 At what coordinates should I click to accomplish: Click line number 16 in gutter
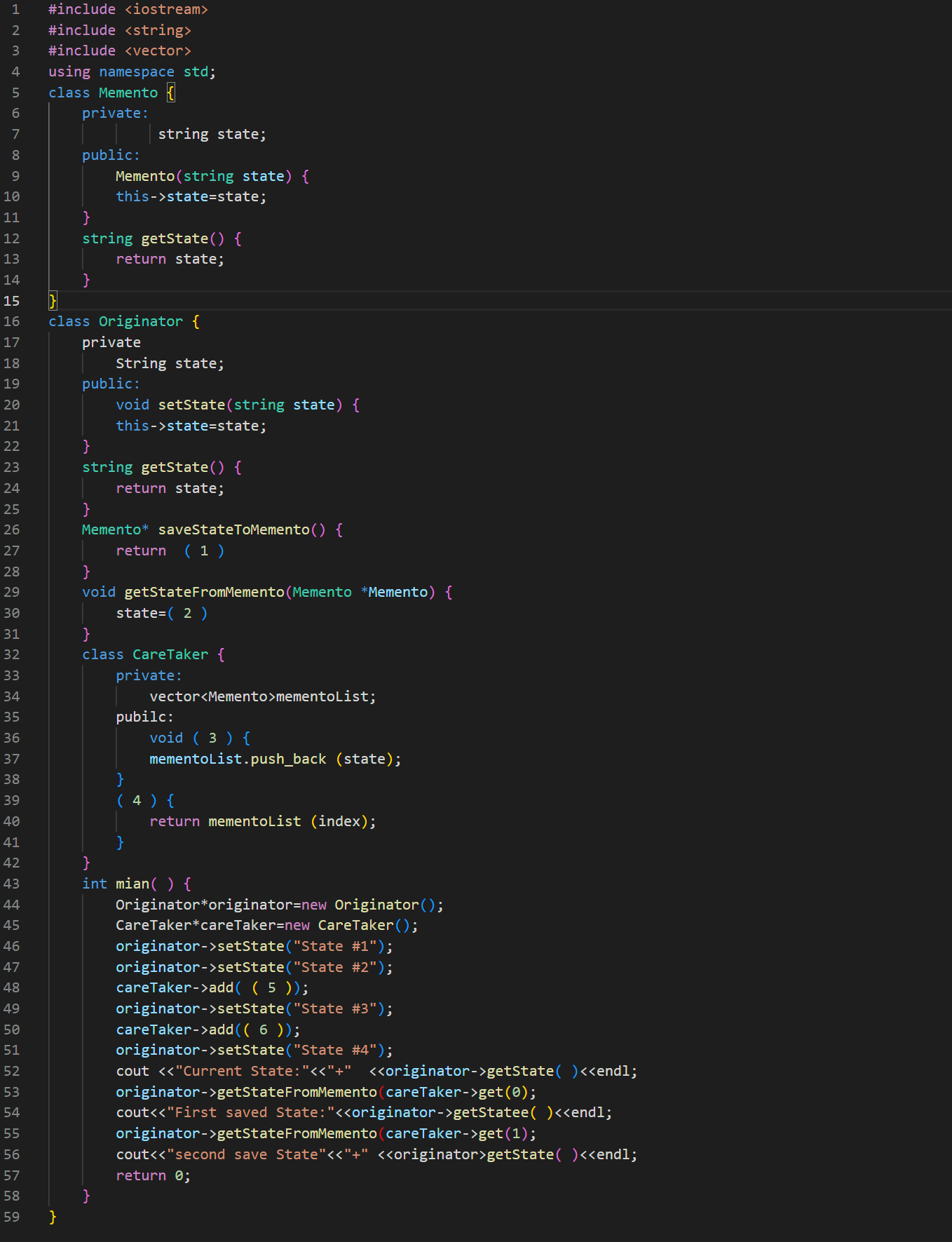[12, 322]
